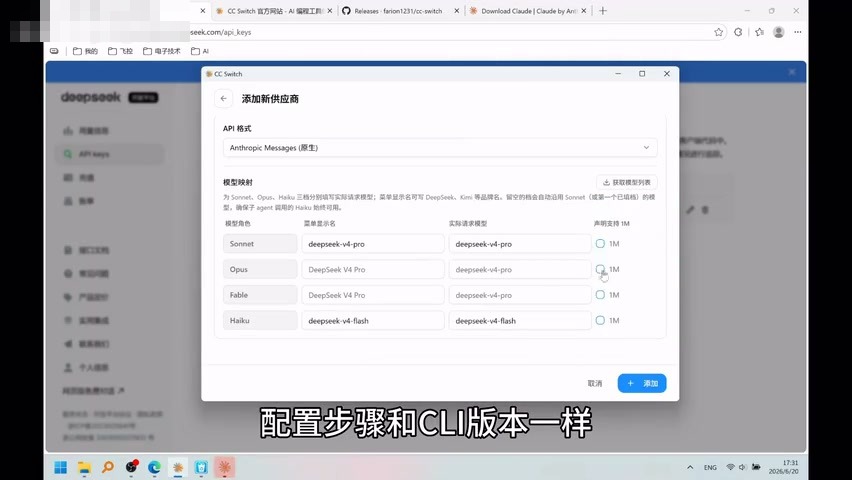Enable 1M support for Sonnet row

(x=600, y=244)
